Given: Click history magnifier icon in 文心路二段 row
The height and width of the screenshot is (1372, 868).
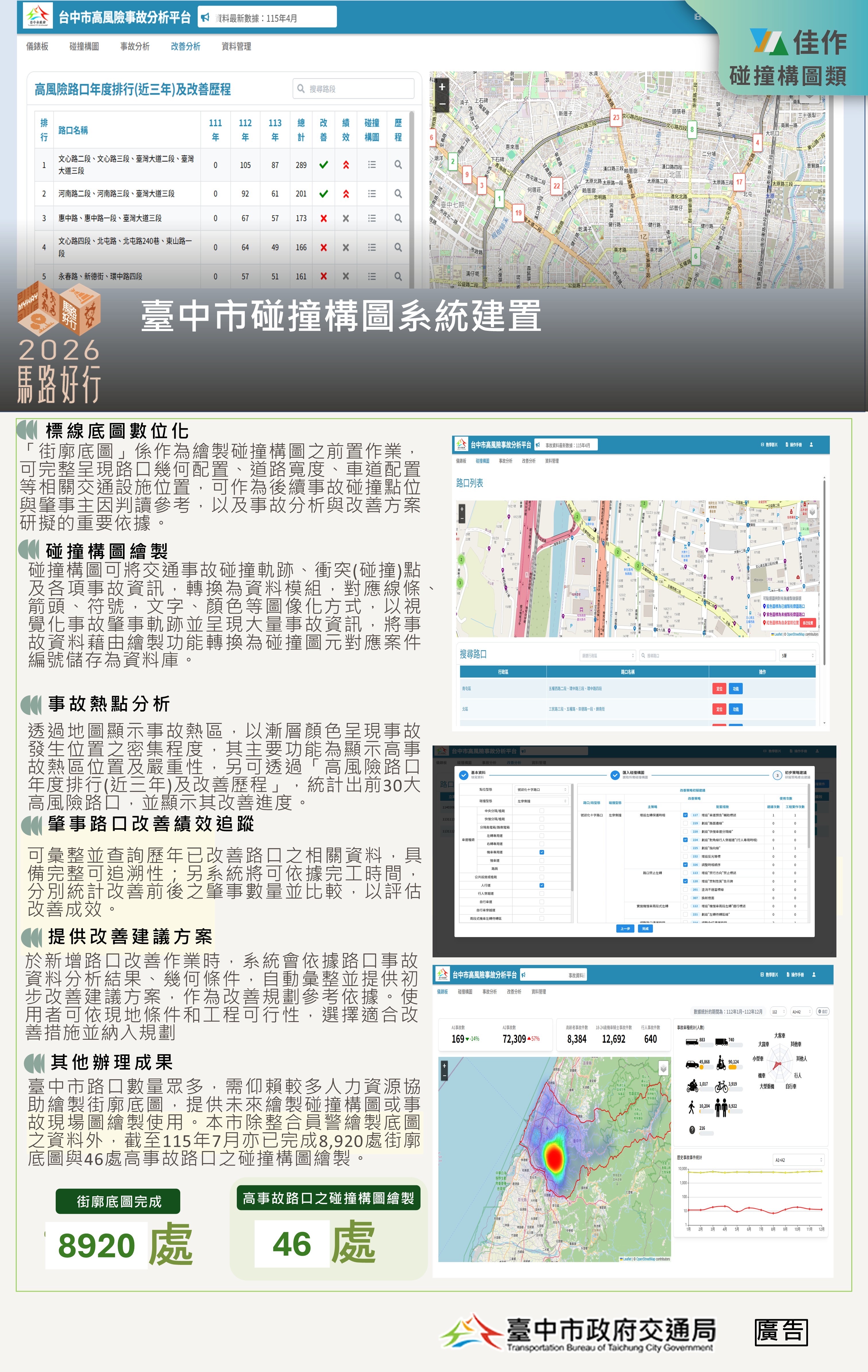Looking at the screenshot, I should (x=398, y=165).
